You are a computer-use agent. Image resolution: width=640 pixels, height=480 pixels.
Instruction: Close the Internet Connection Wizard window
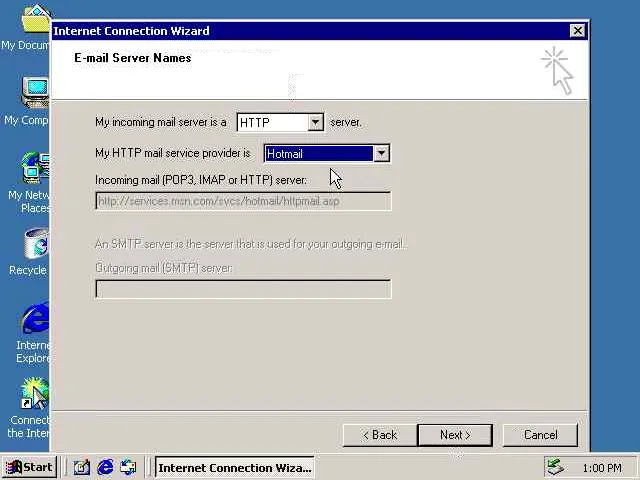[x=577, y=31]
